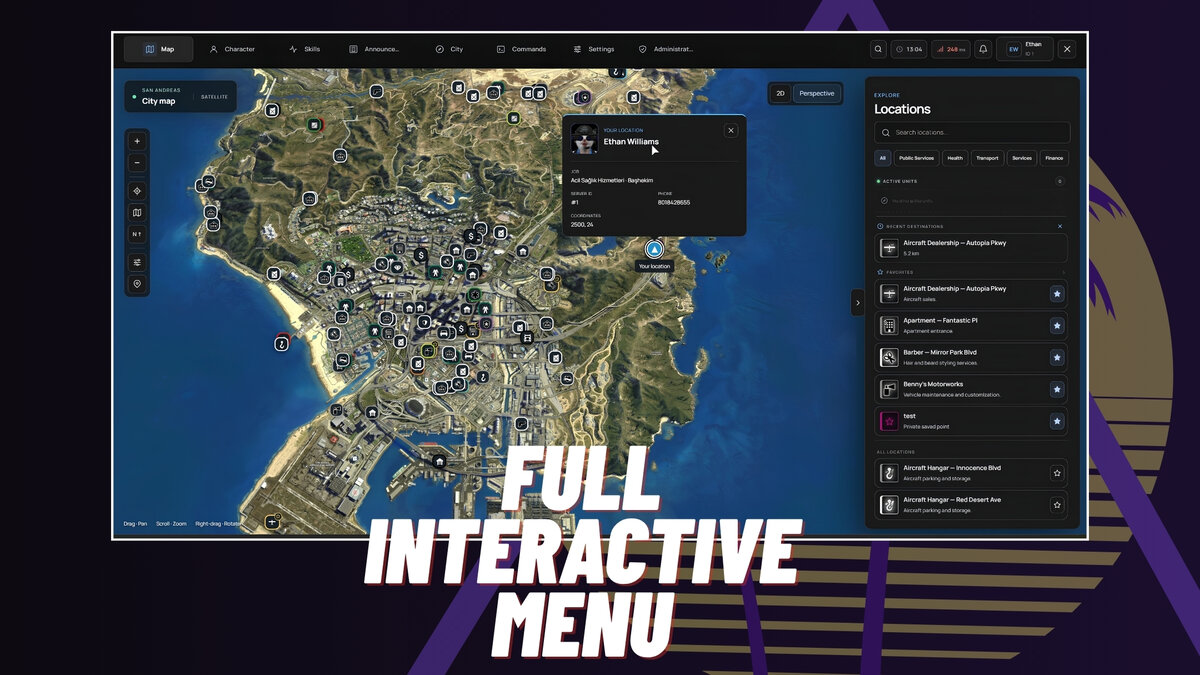Unfavorite Benny's Motorworks
The width and height of the screenshot is (1200, 675).
coord(1057,390)
